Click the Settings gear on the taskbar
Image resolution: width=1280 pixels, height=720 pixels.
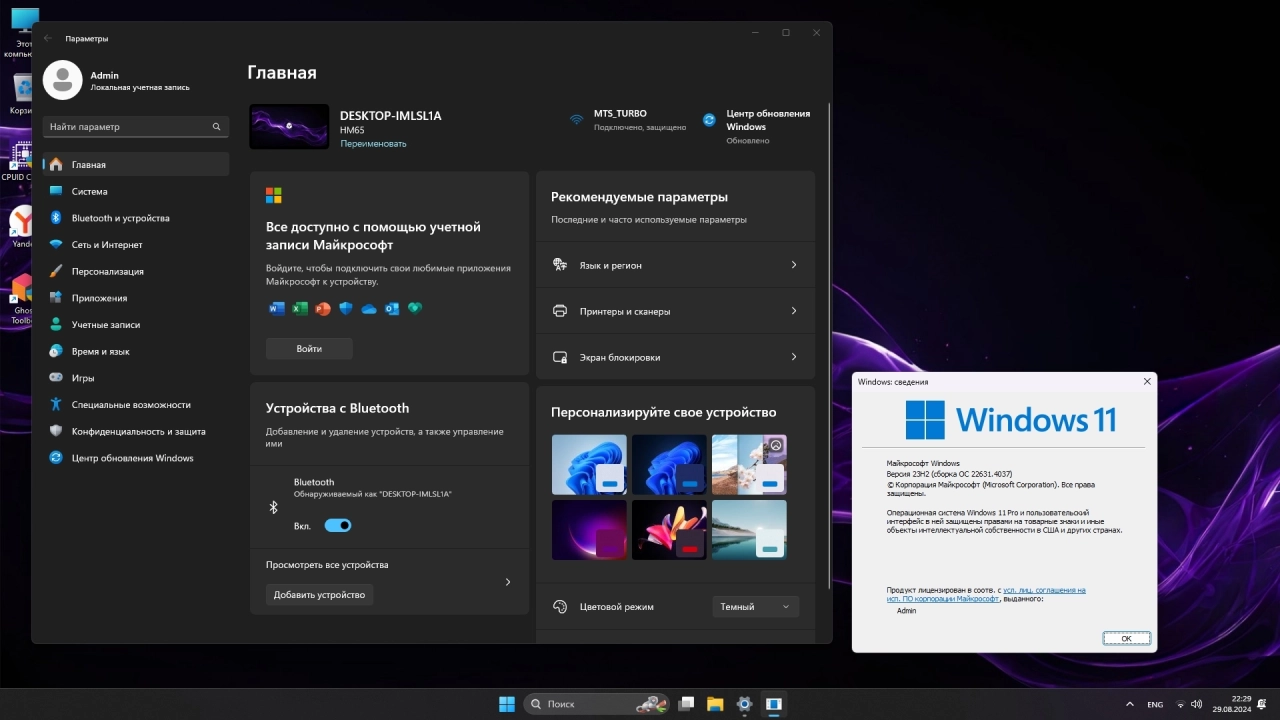[x=744, y=704]
